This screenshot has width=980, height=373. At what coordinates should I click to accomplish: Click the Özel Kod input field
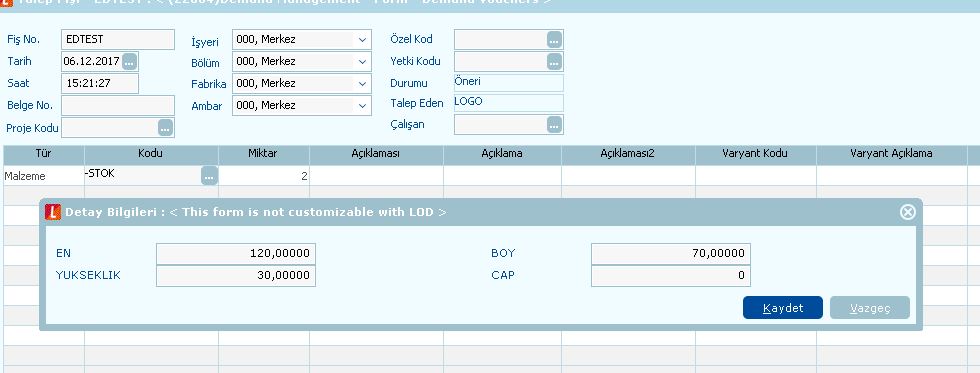pyautogui.click(x=501, y=39)
